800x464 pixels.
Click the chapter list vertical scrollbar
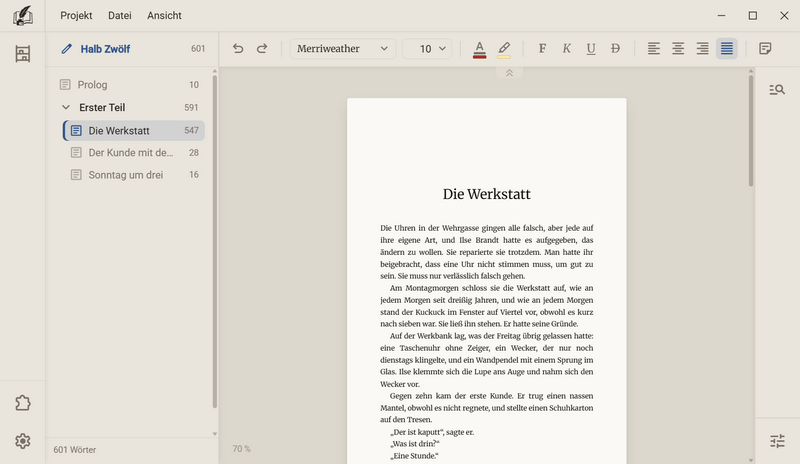[x=215, y=241]
